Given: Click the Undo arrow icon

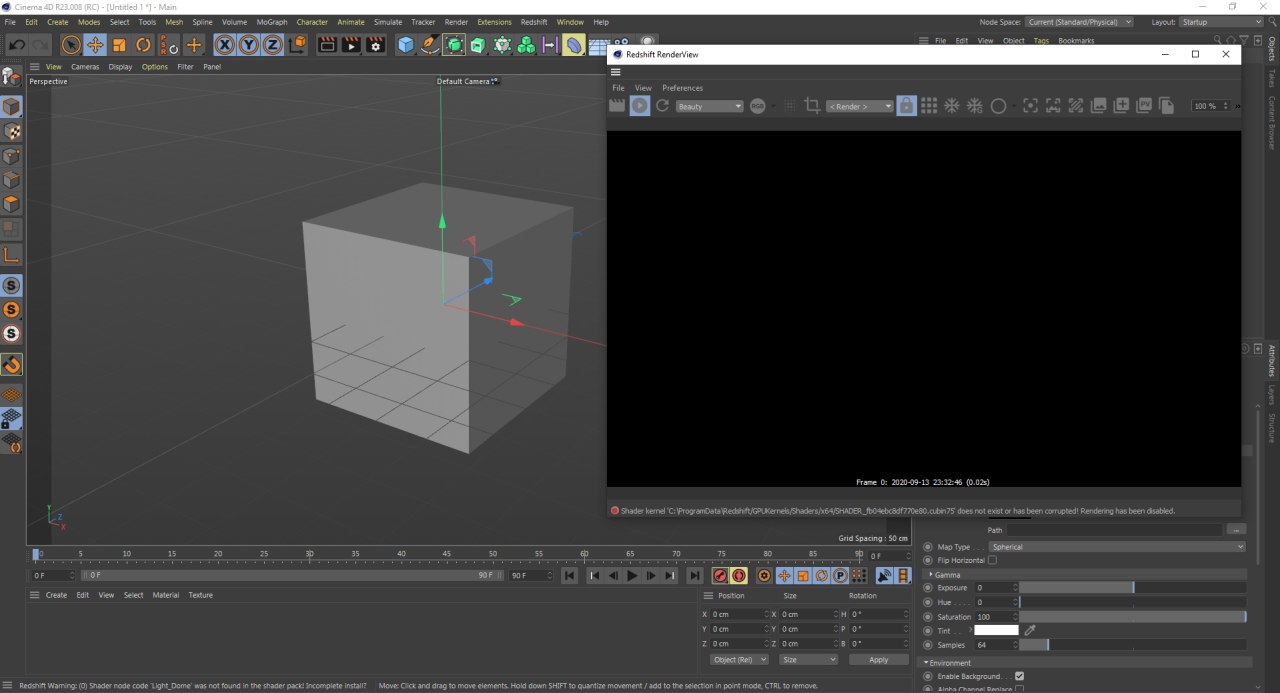Looking at the screenshot, I should [17, 44].
